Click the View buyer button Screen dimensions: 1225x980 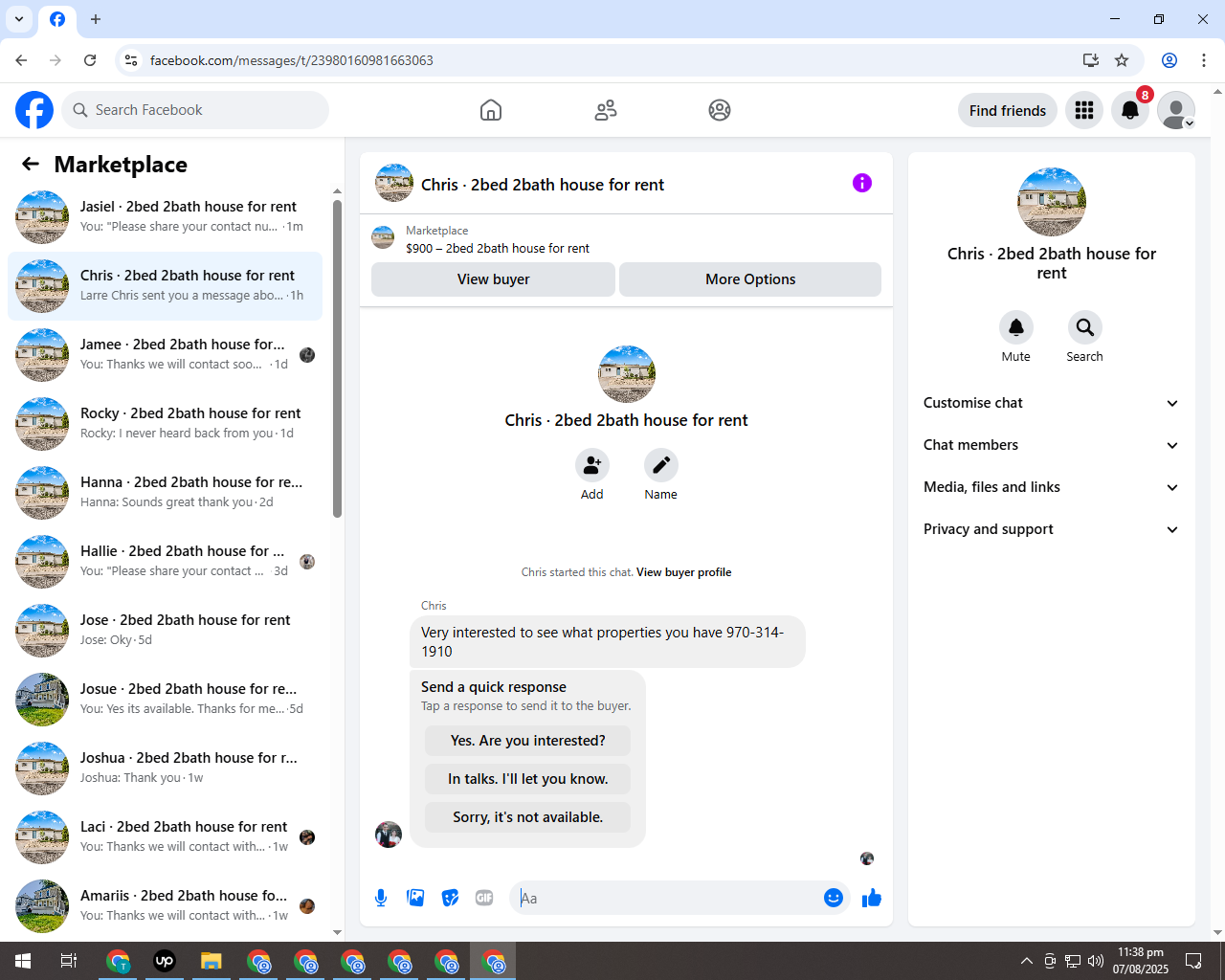point(493,279)
